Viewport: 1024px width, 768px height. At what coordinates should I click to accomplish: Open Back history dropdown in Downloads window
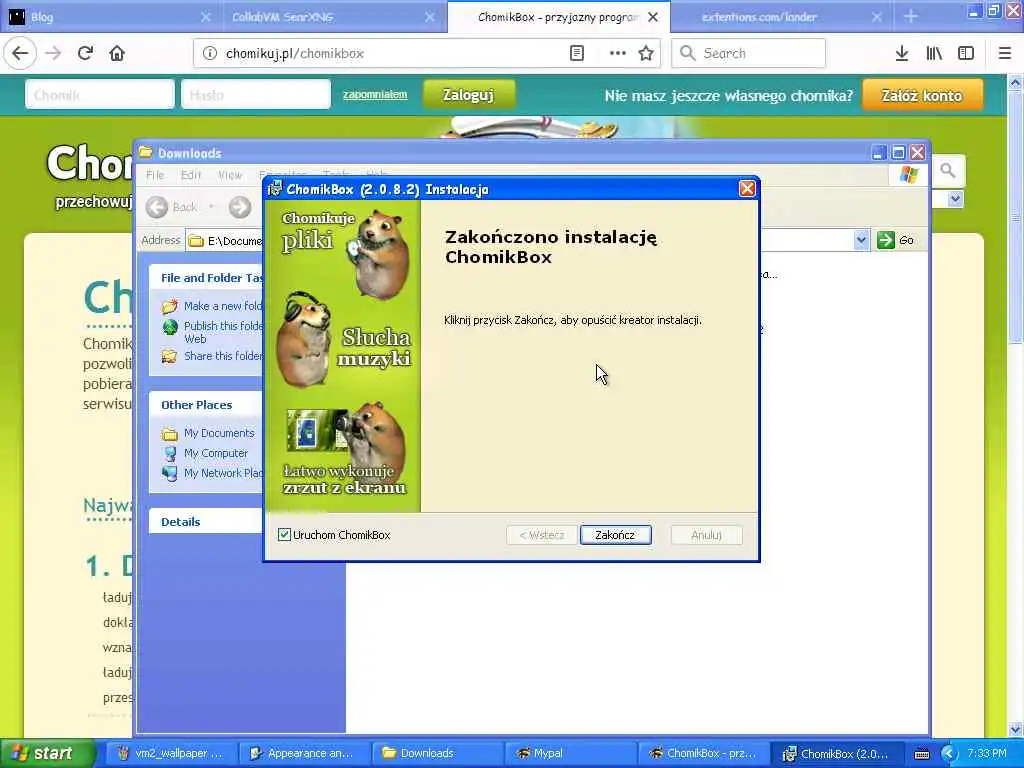click(211, 207)
